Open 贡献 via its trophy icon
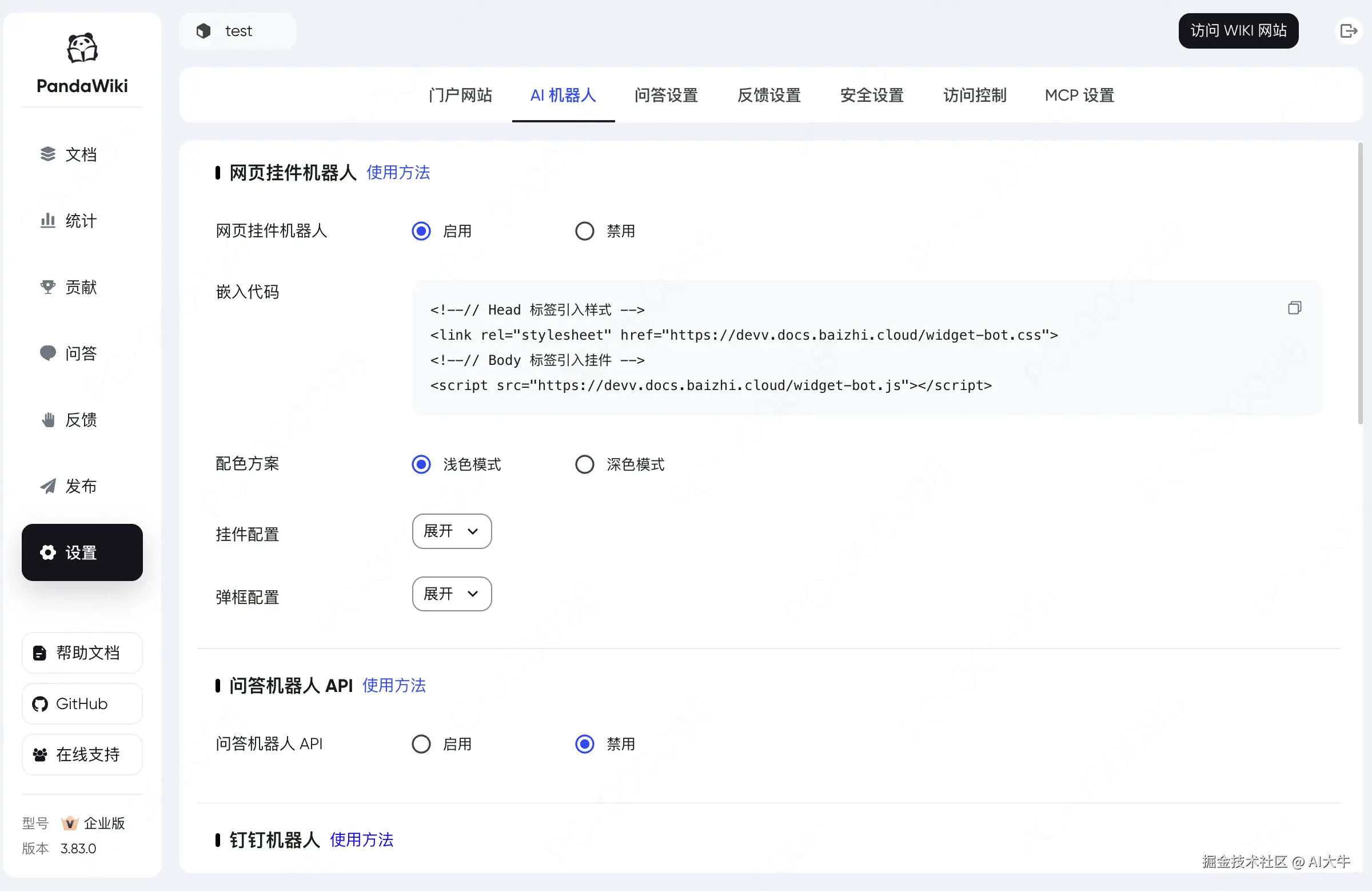Viewport: 1372px width, 891px height. click(48, 287)
